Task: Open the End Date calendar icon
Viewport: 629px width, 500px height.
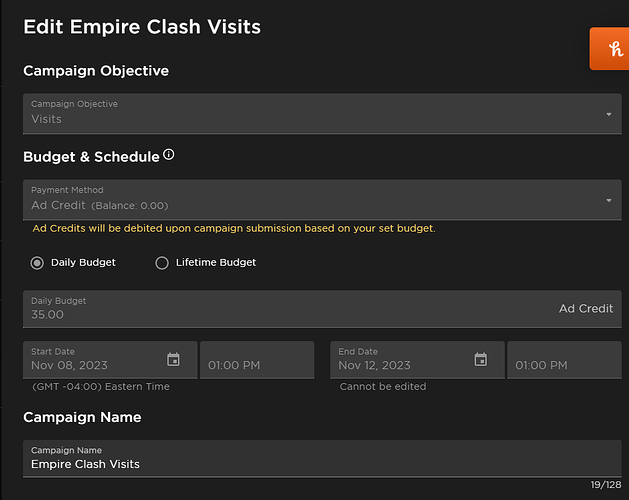Action: tap(480, 360)
